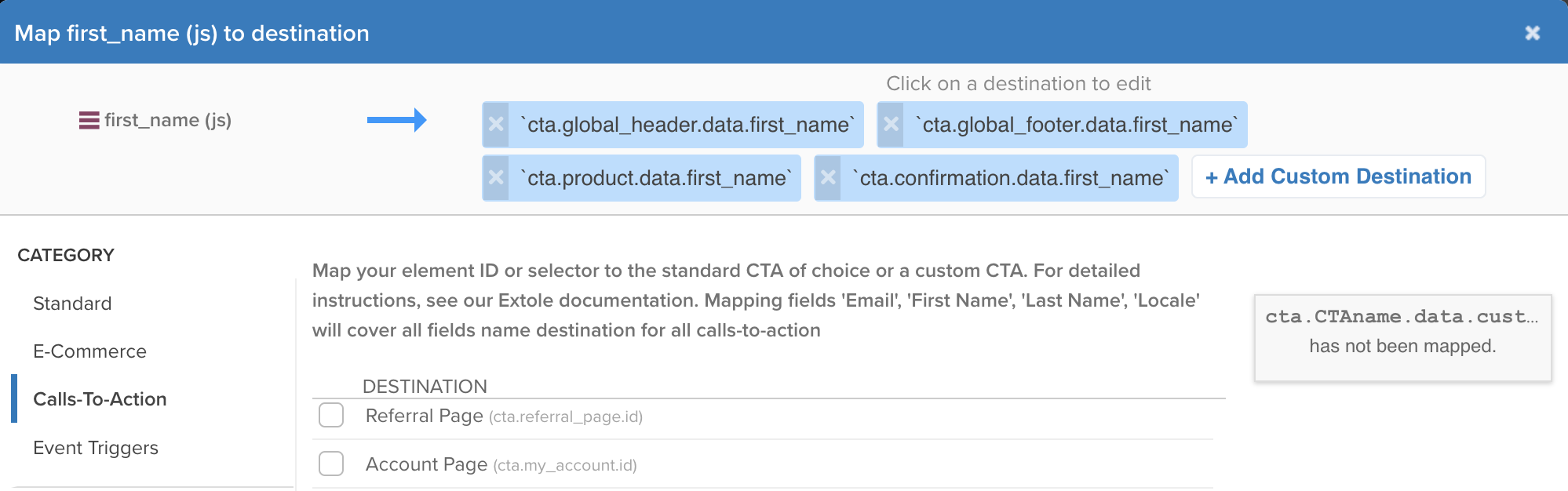This screenshot has width=1568, height=491.
Task: Click the first_name (js) hamburger icon
Action: [89, 120]
